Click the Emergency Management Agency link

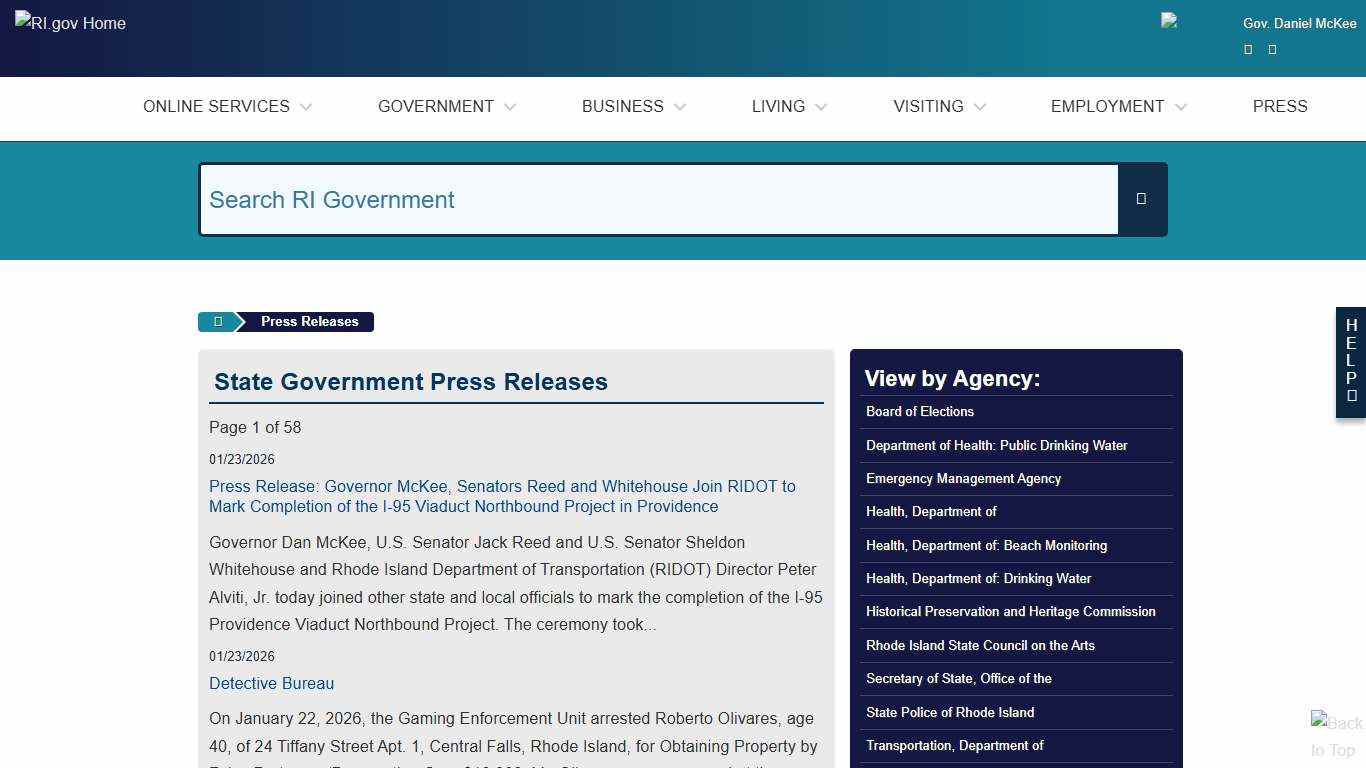pyautogui.click(x=963, y=478)
